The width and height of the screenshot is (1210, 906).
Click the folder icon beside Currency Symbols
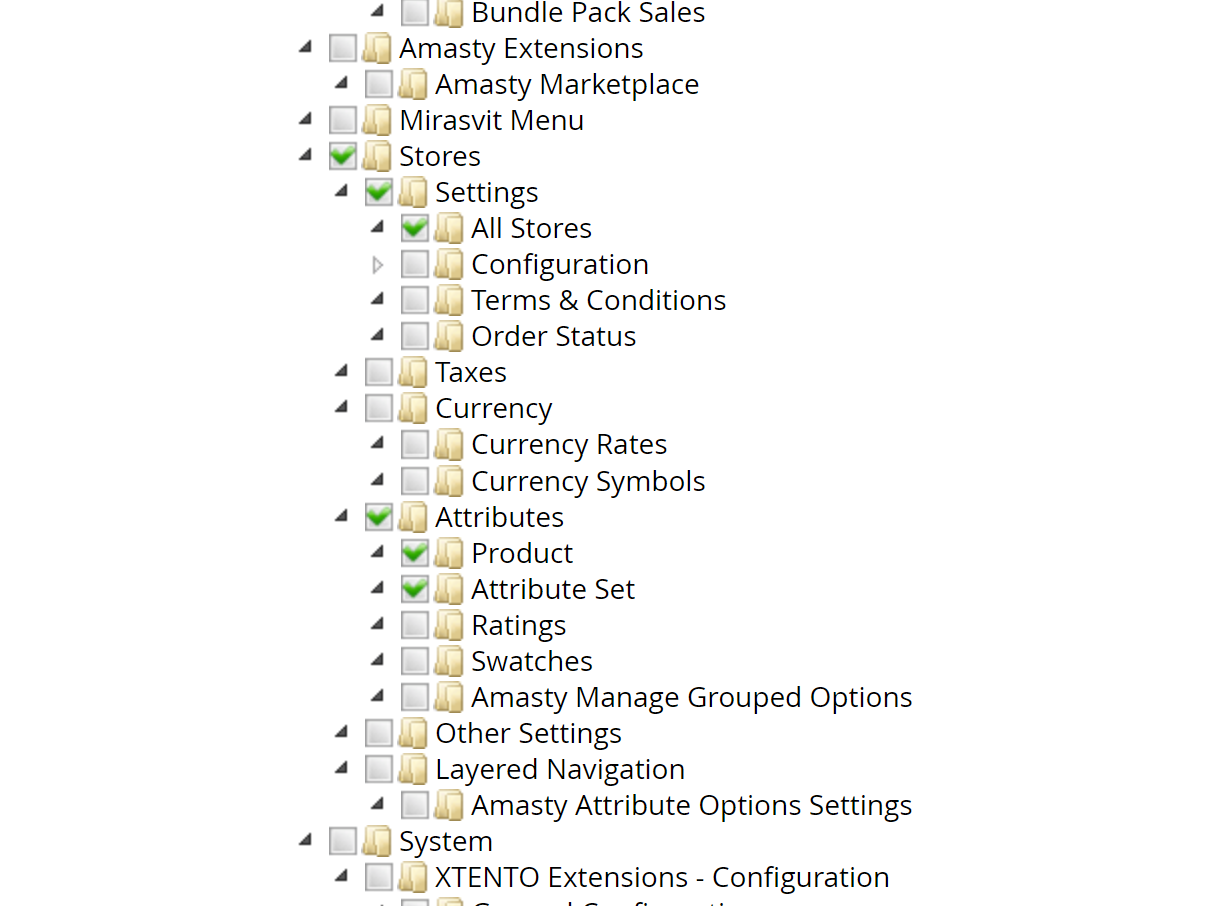click(x=449, y=481)
